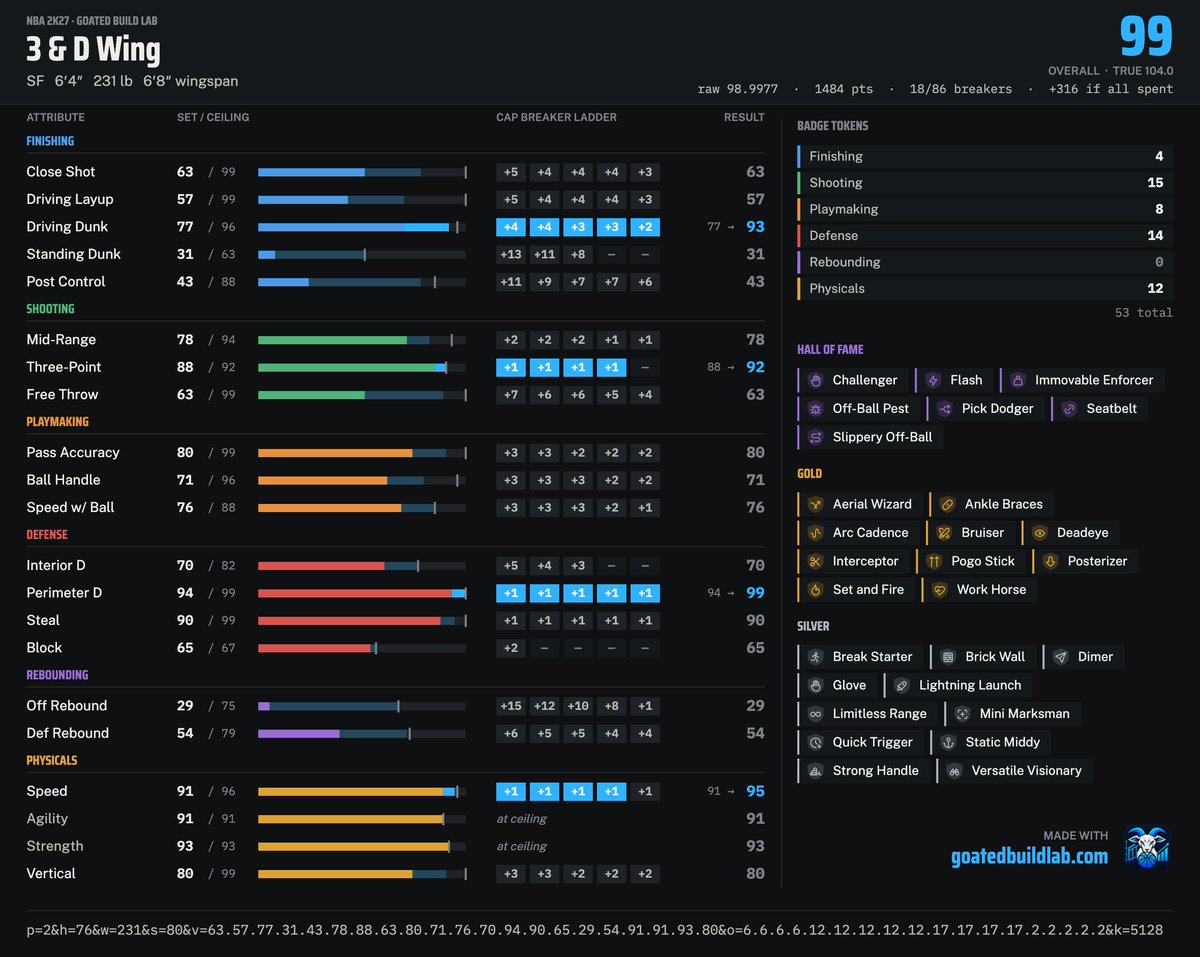This screenshot has width=1200, height=957.
Task: Click the Flash badge lightning icon
Action: coord(933,380)
